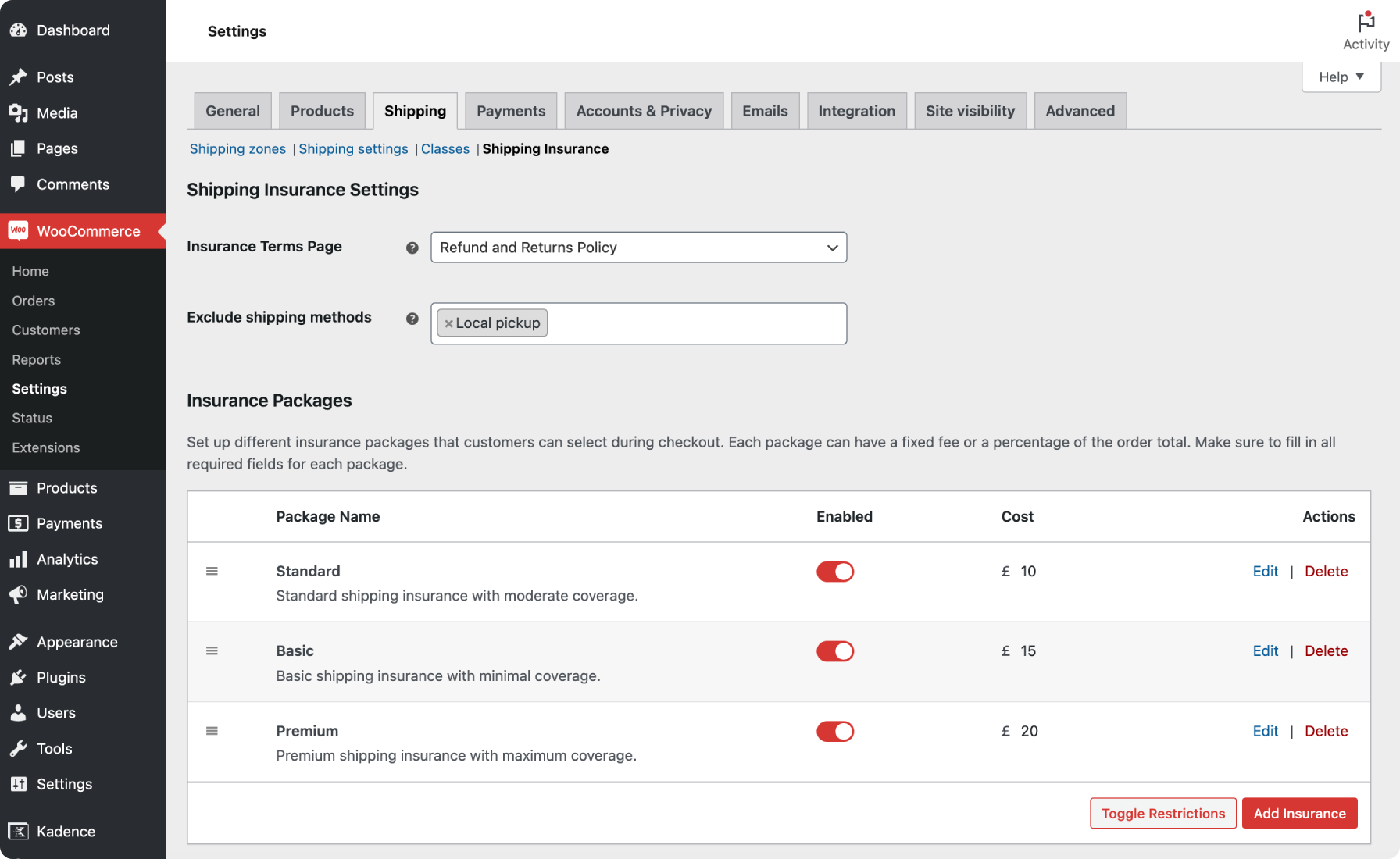Click the Add Insurance button
Viewport: 1400px width, 859px height.
pyautogui.click(x=1299, y=813)
